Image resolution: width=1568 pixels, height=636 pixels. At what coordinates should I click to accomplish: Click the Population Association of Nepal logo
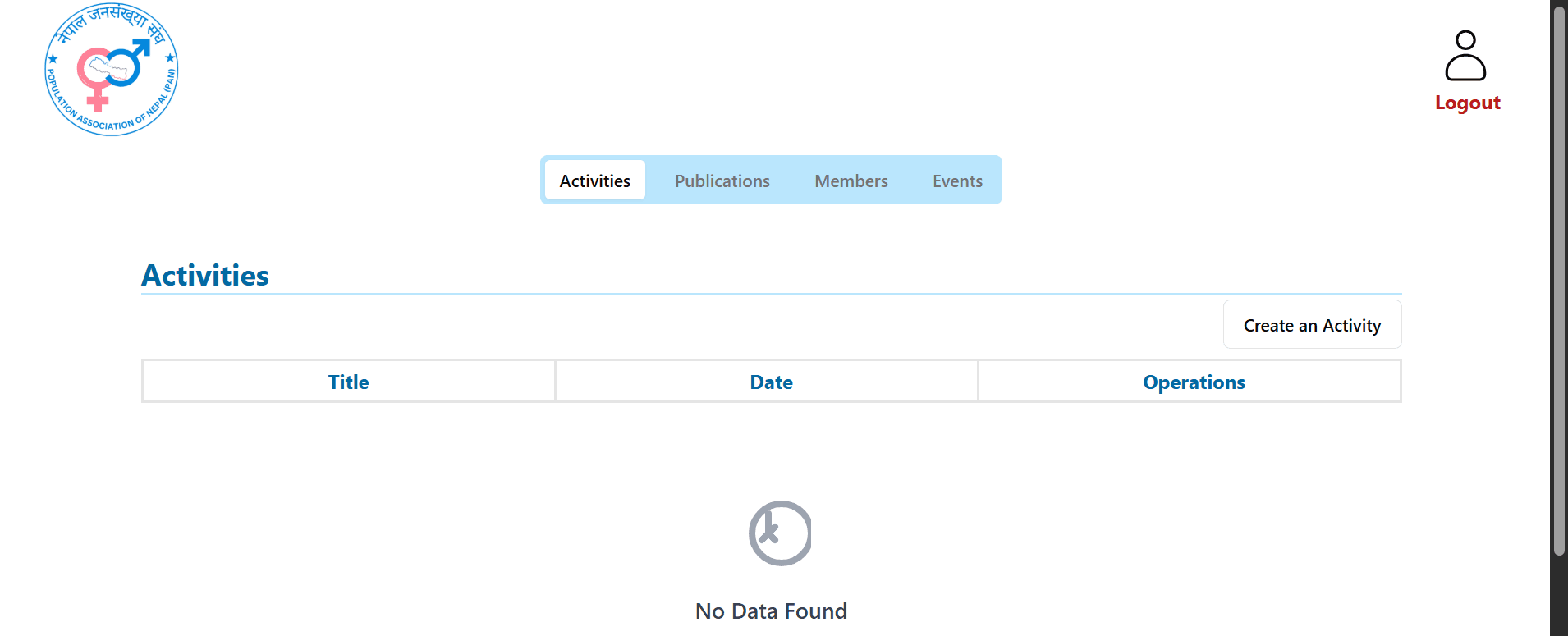click(111, 70)
